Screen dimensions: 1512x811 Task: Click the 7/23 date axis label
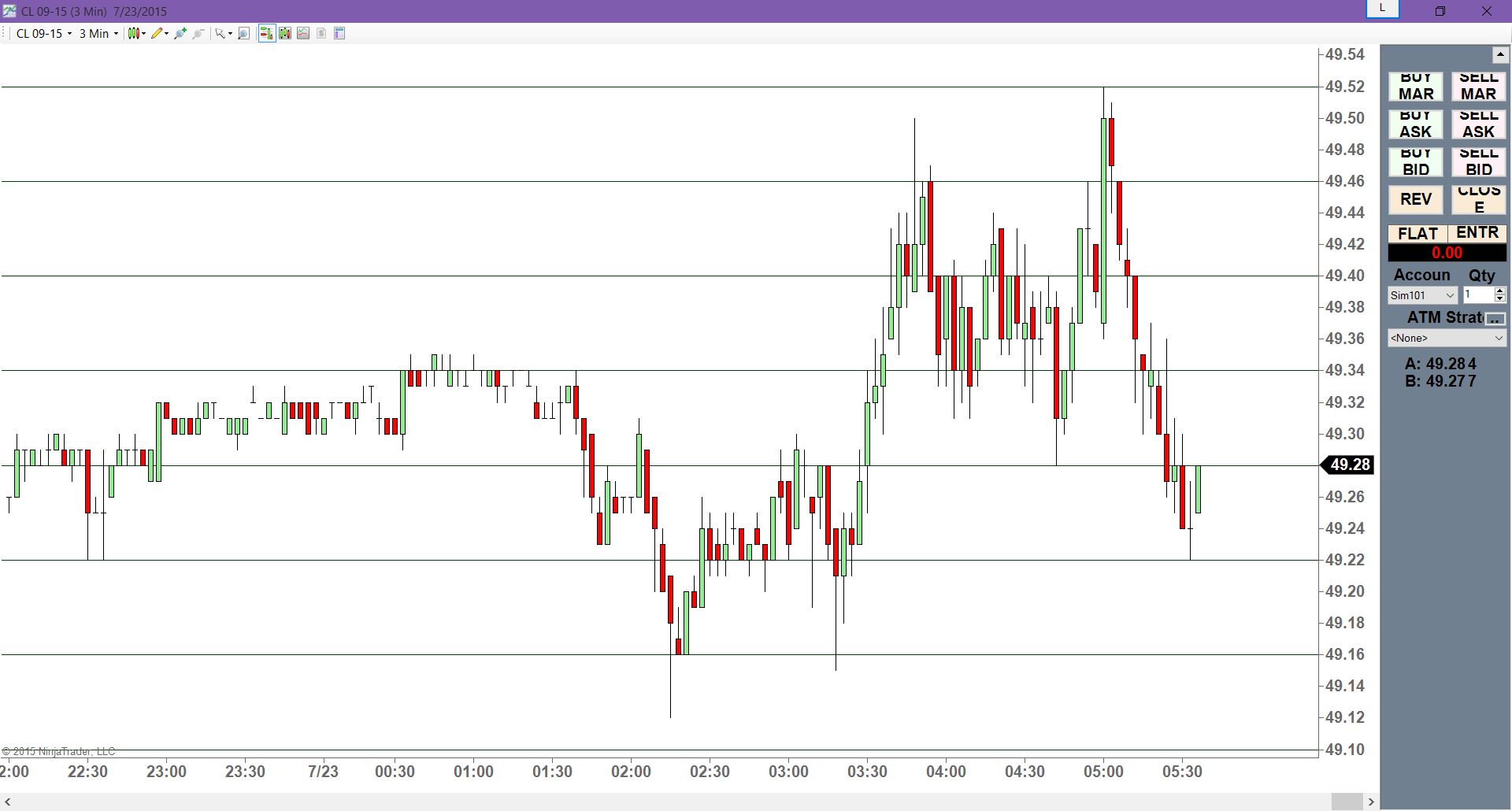323,772
